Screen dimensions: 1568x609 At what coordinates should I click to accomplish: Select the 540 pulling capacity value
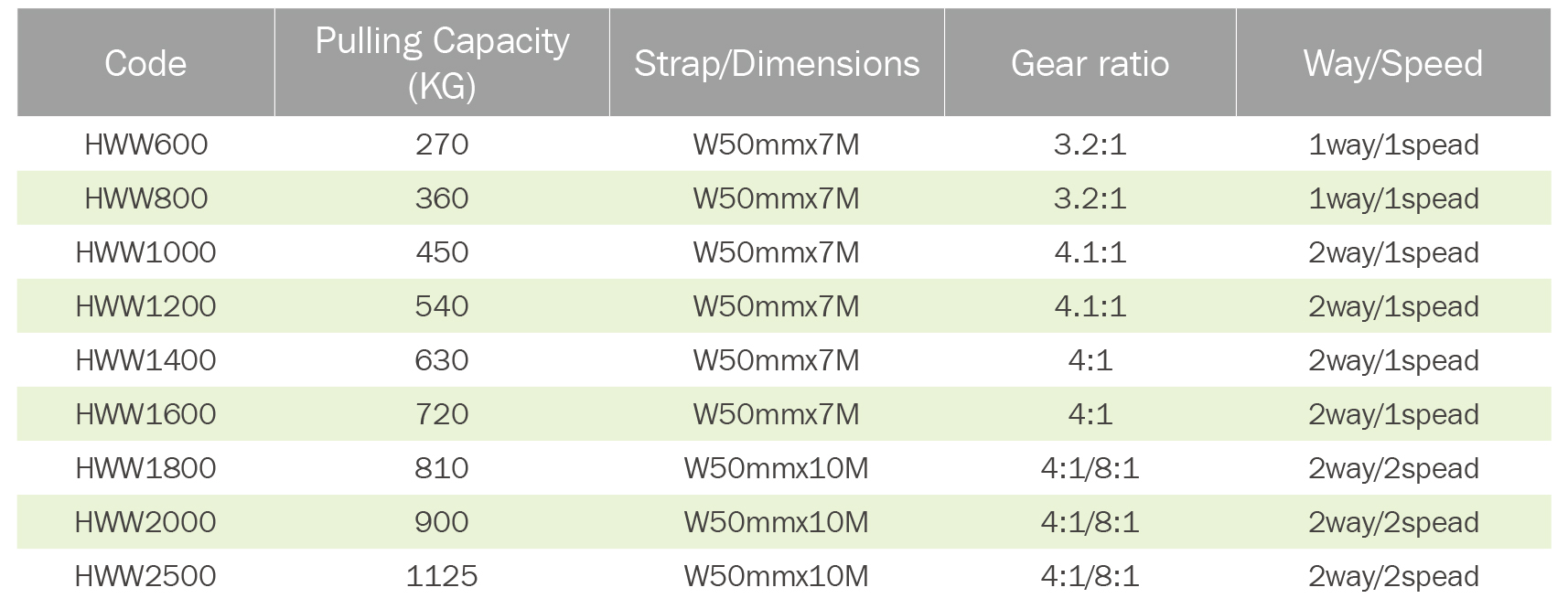(442, 306)
